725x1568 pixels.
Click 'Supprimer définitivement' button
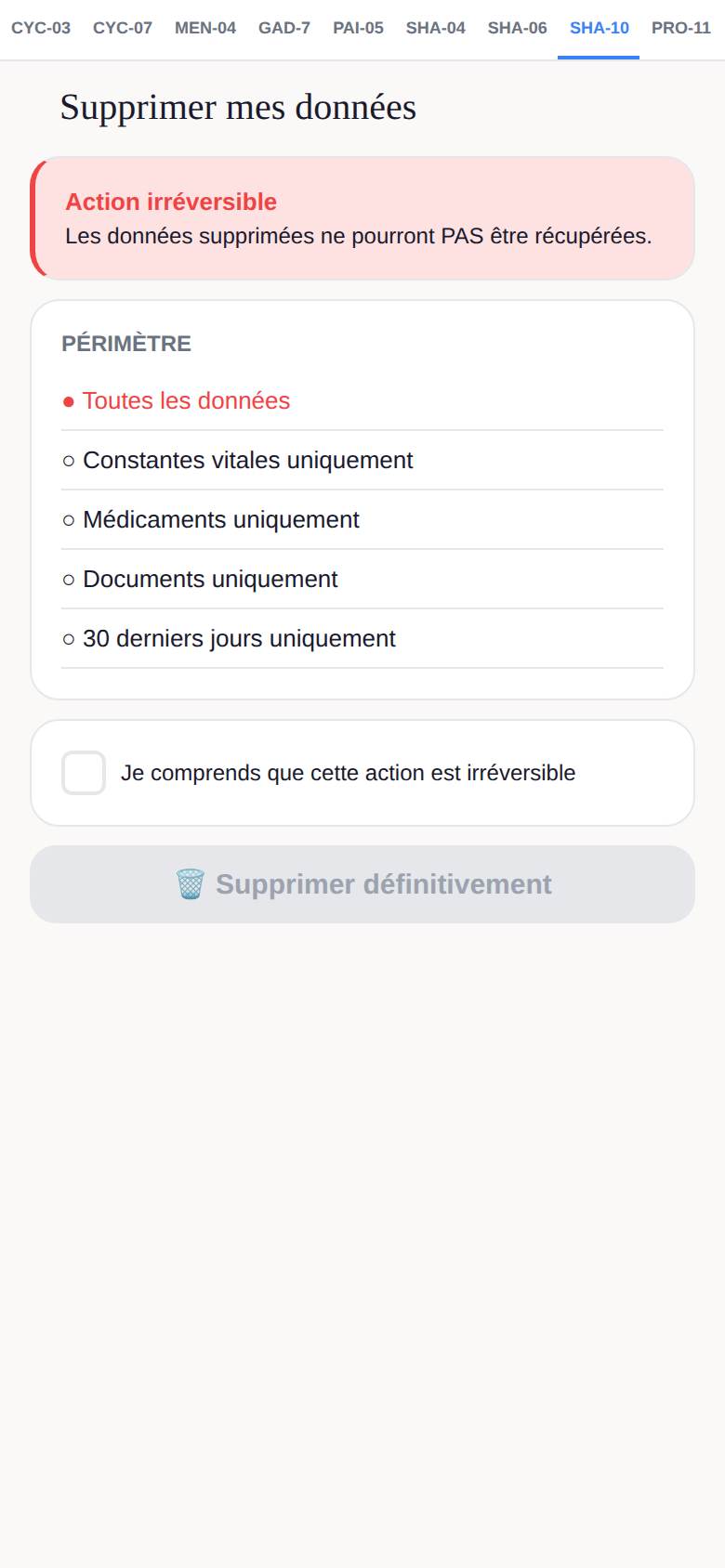362,884
